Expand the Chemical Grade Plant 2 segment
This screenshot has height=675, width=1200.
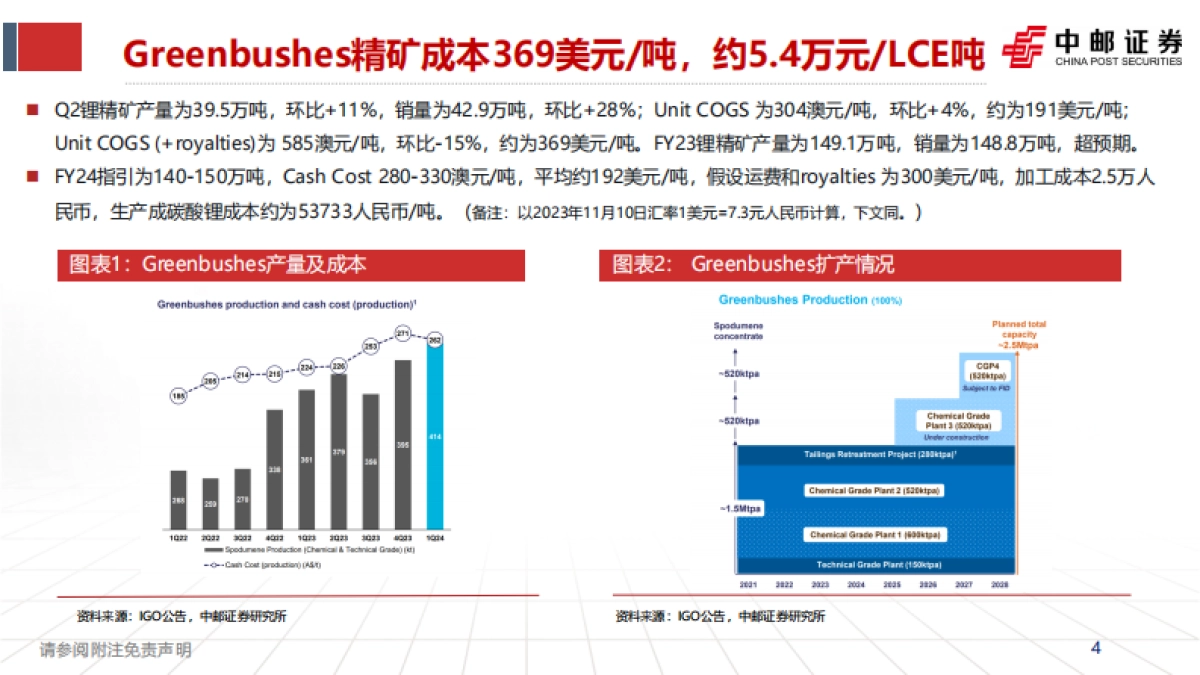tap(873, 490)
